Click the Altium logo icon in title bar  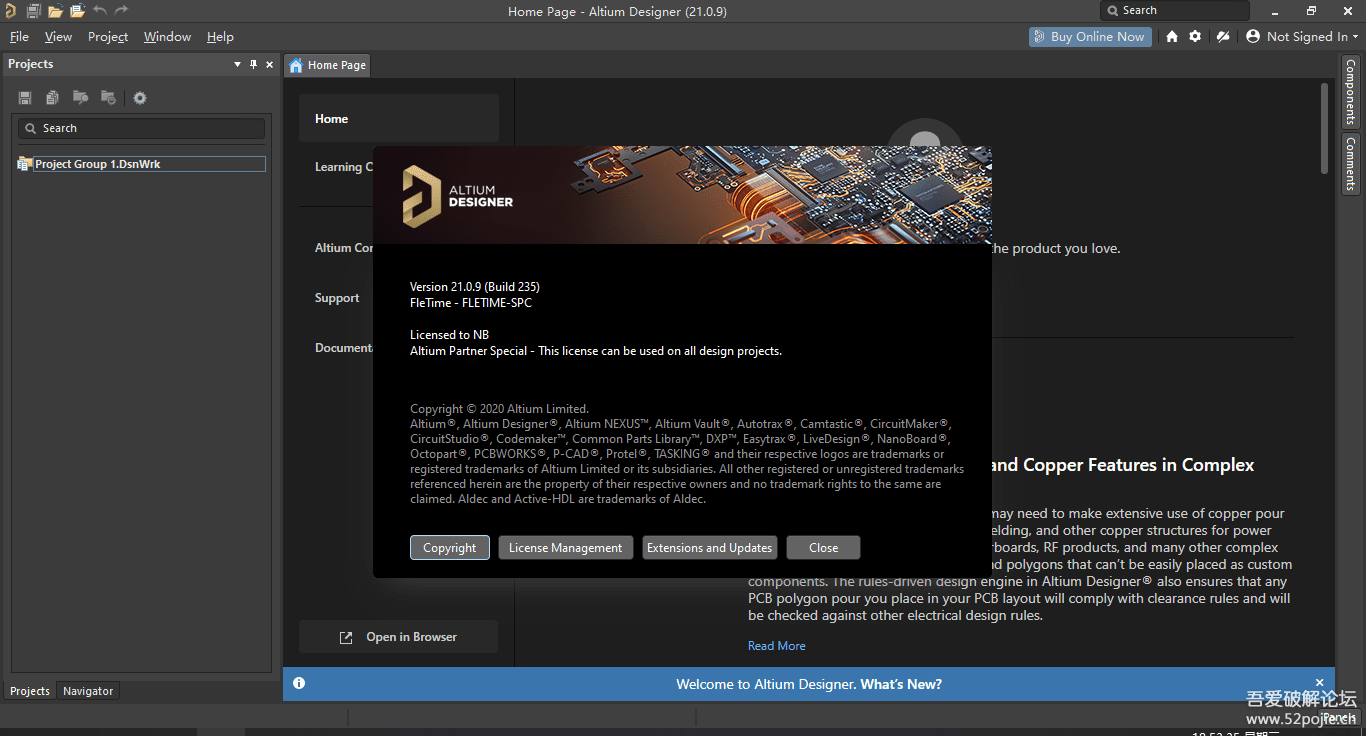click(x=10, y=11)
